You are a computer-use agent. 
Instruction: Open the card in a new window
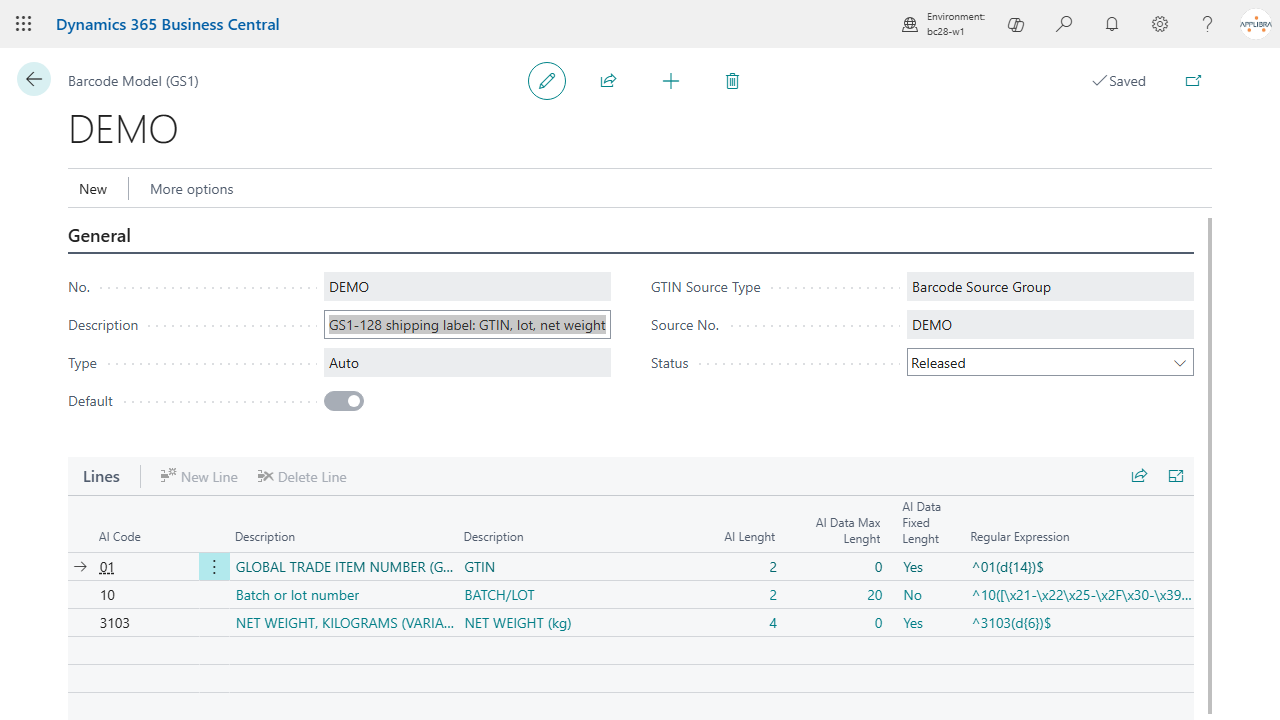pyautogui.click(x=1193, y=81)
